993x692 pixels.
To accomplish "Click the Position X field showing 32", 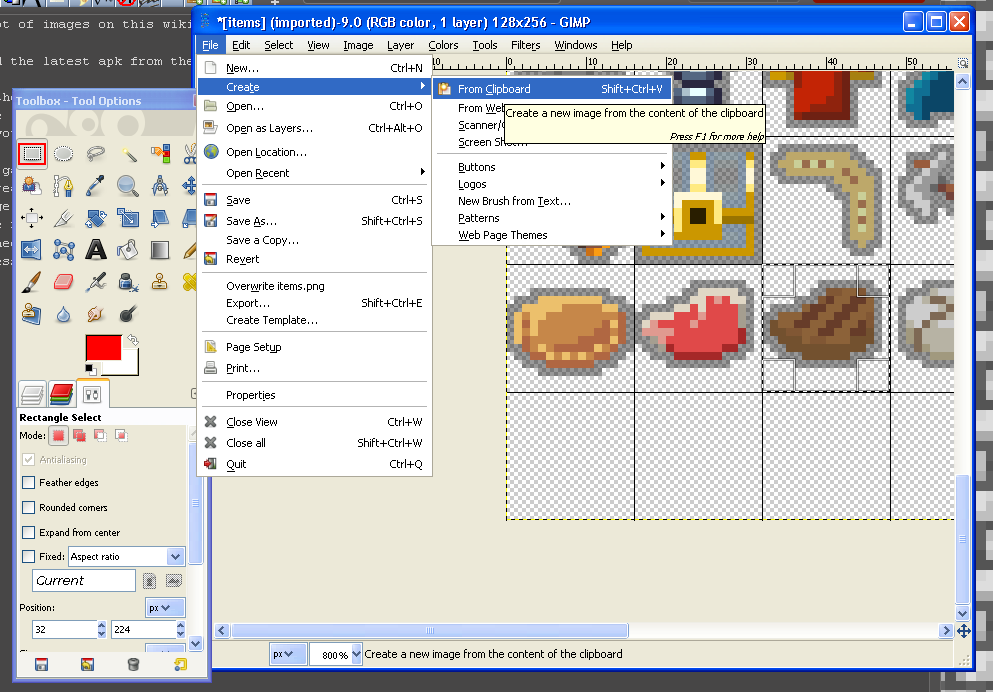I will coord(65,629).
